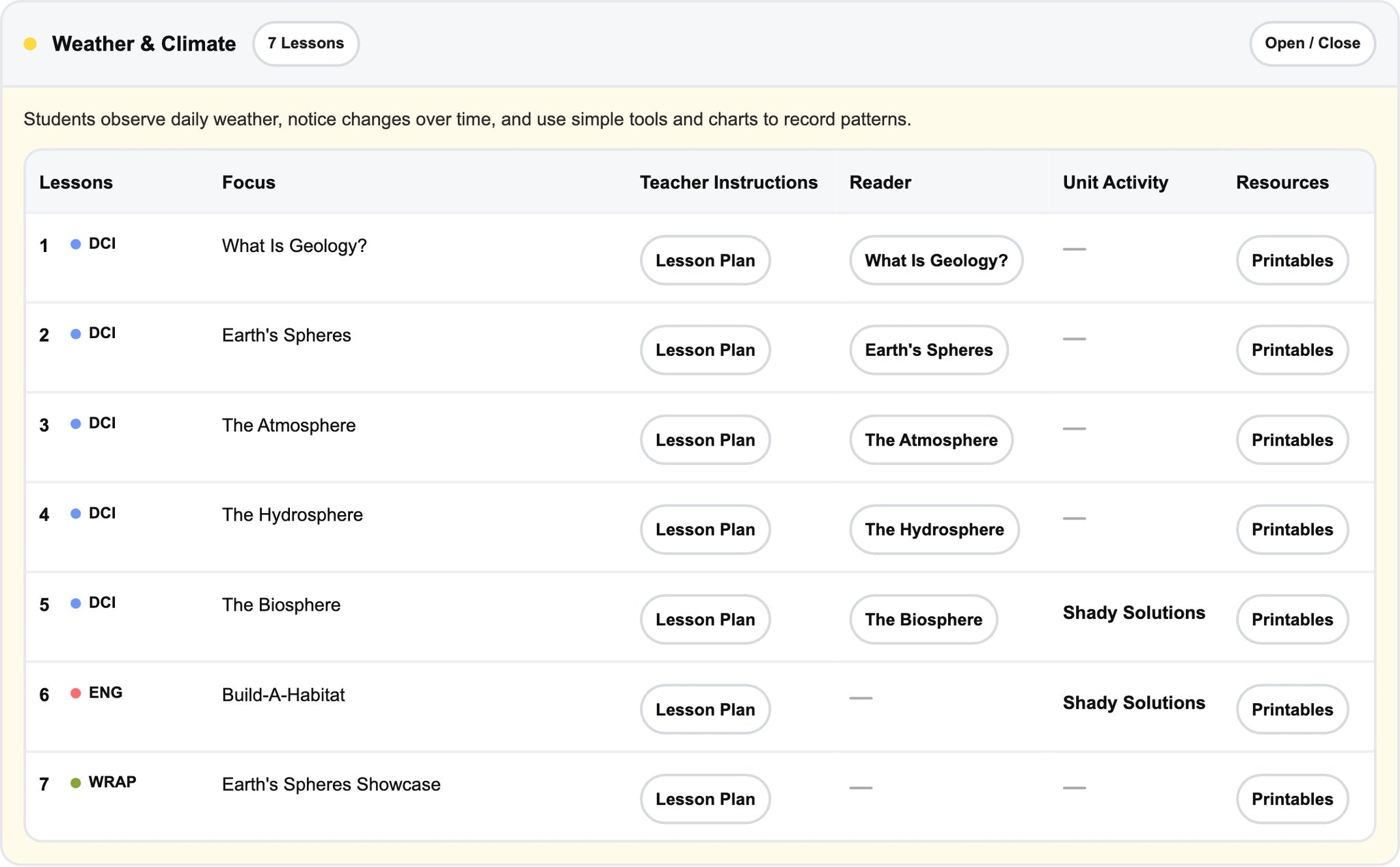Open Lesson Plan for Earth's Spheres lesson
This screenshot has height=867, width=1400.
pos(705,350)
